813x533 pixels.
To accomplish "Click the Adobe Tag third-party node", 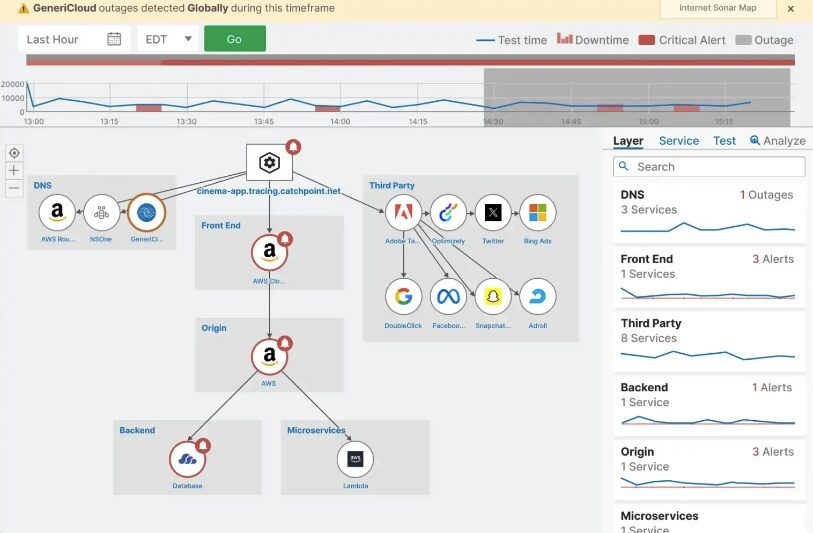I will pos(403,212).
